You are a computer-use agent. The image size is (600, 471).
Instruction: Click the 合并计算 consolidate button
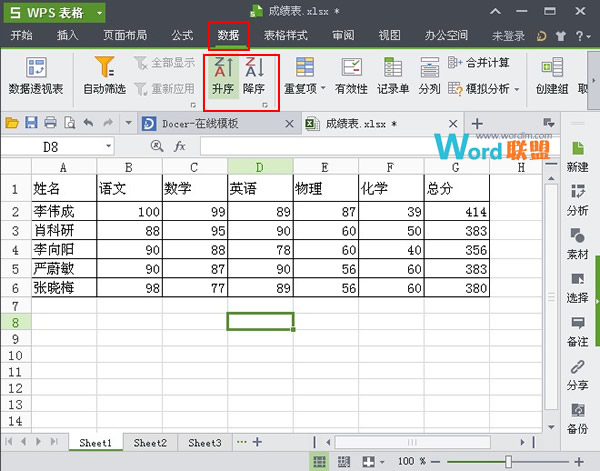pos(480,63)
